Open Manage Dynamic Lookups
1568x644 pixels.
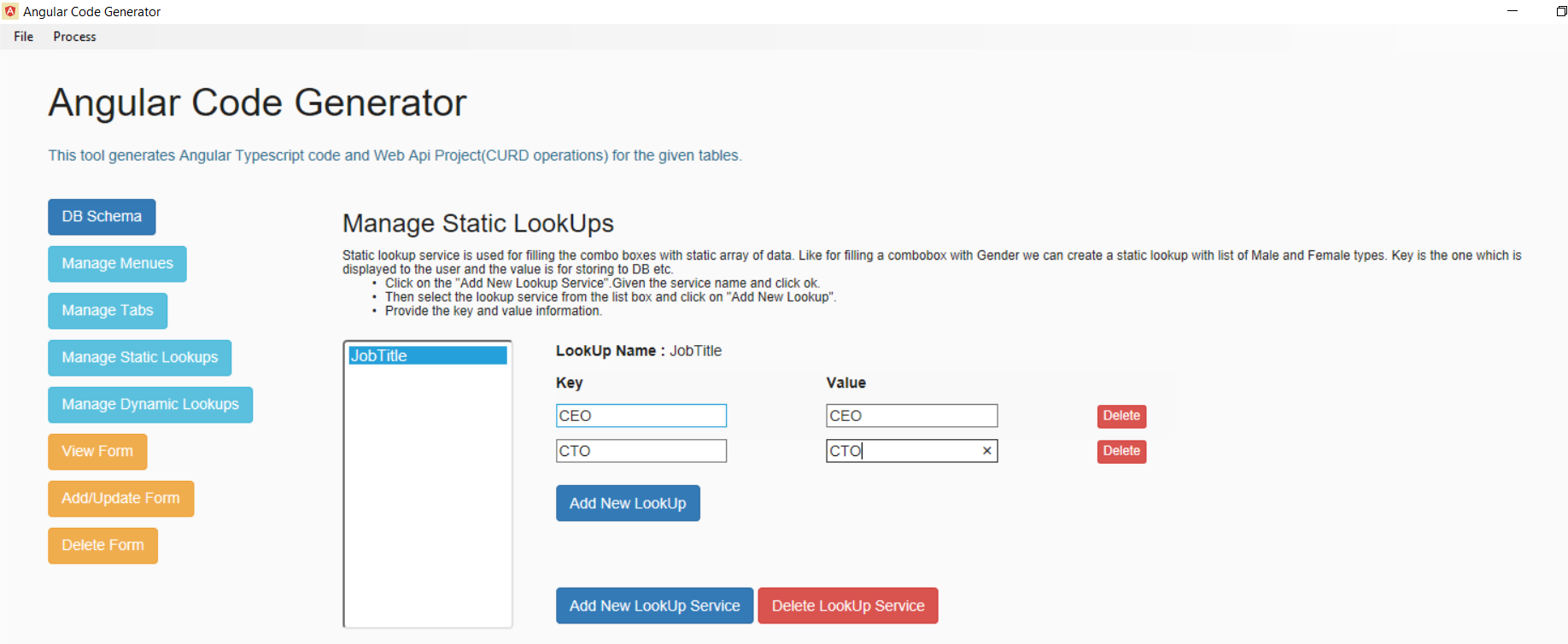pos(150,405)
